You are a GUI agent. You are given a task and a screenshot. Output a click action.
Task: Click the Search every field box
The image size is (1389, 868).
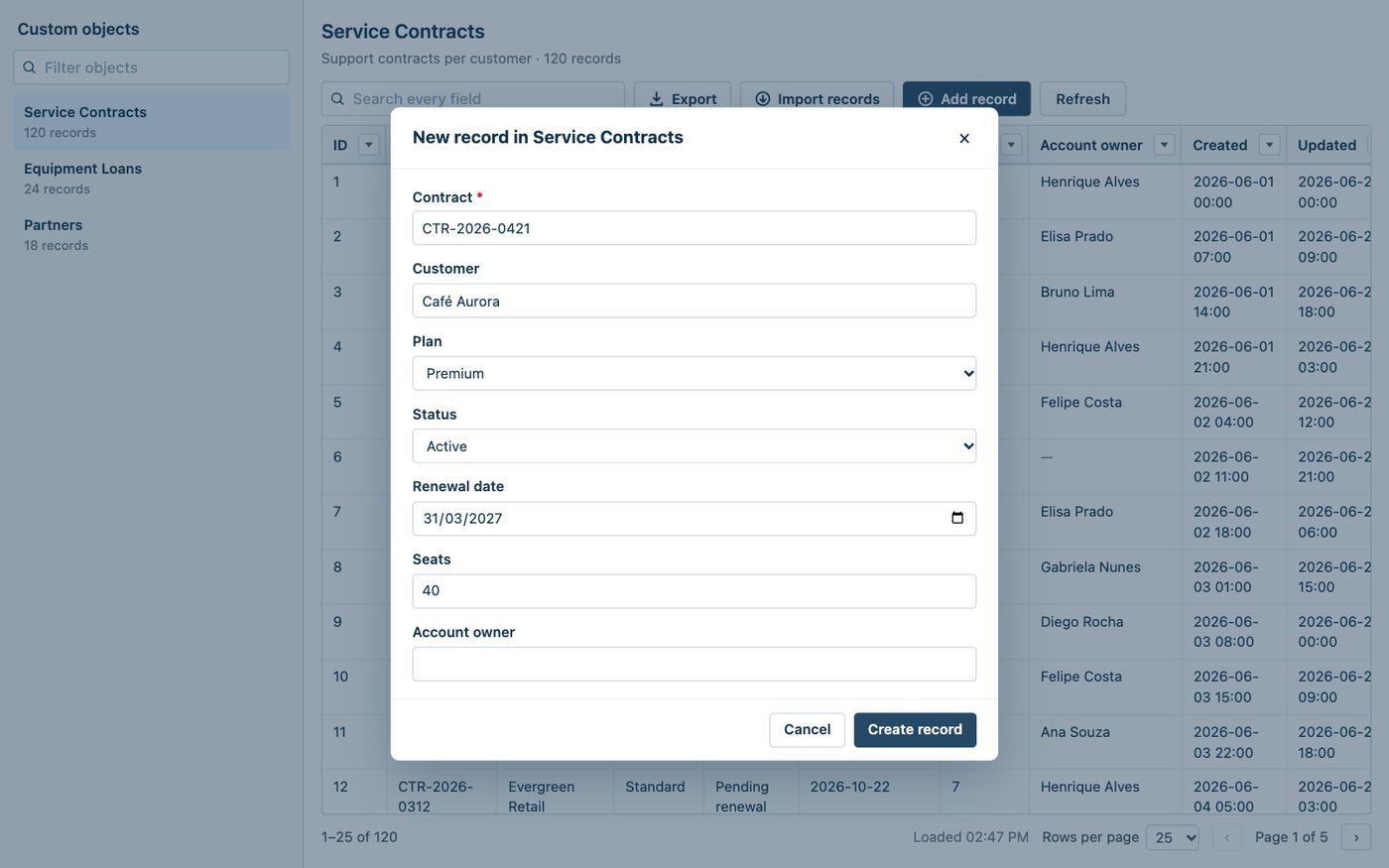tap(473, 99)
